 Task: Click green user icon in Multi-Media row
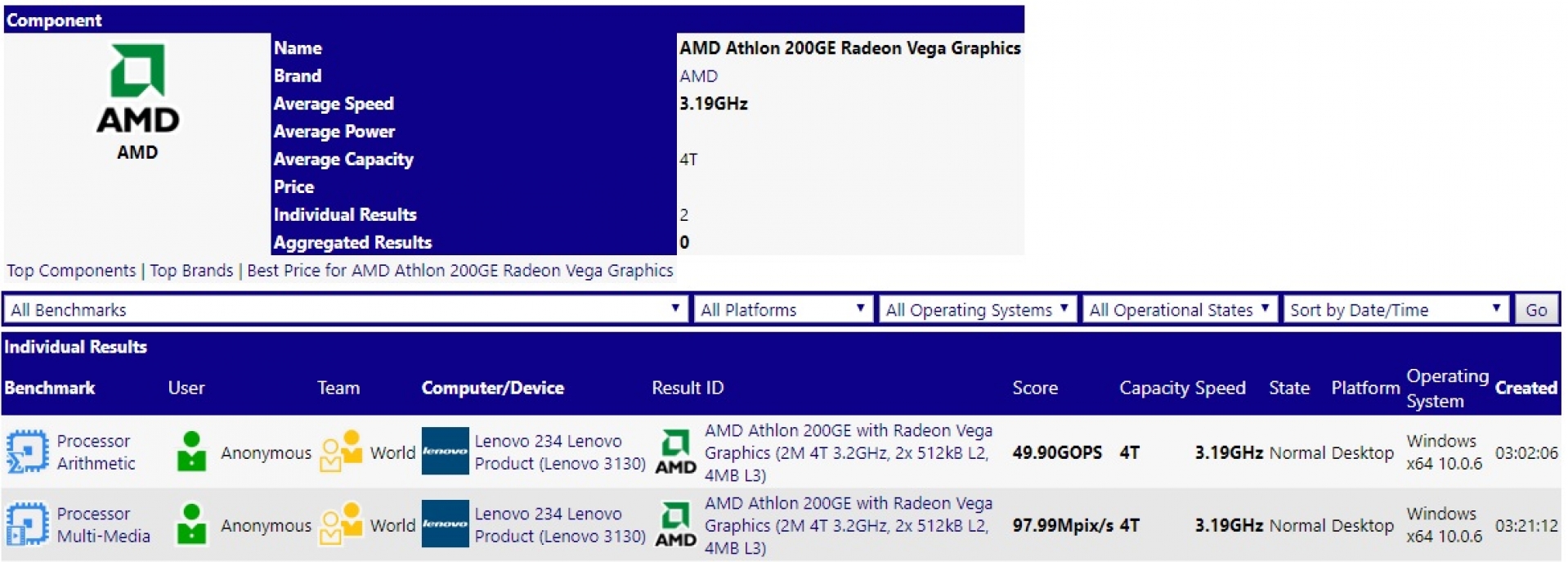coord(191,524)
